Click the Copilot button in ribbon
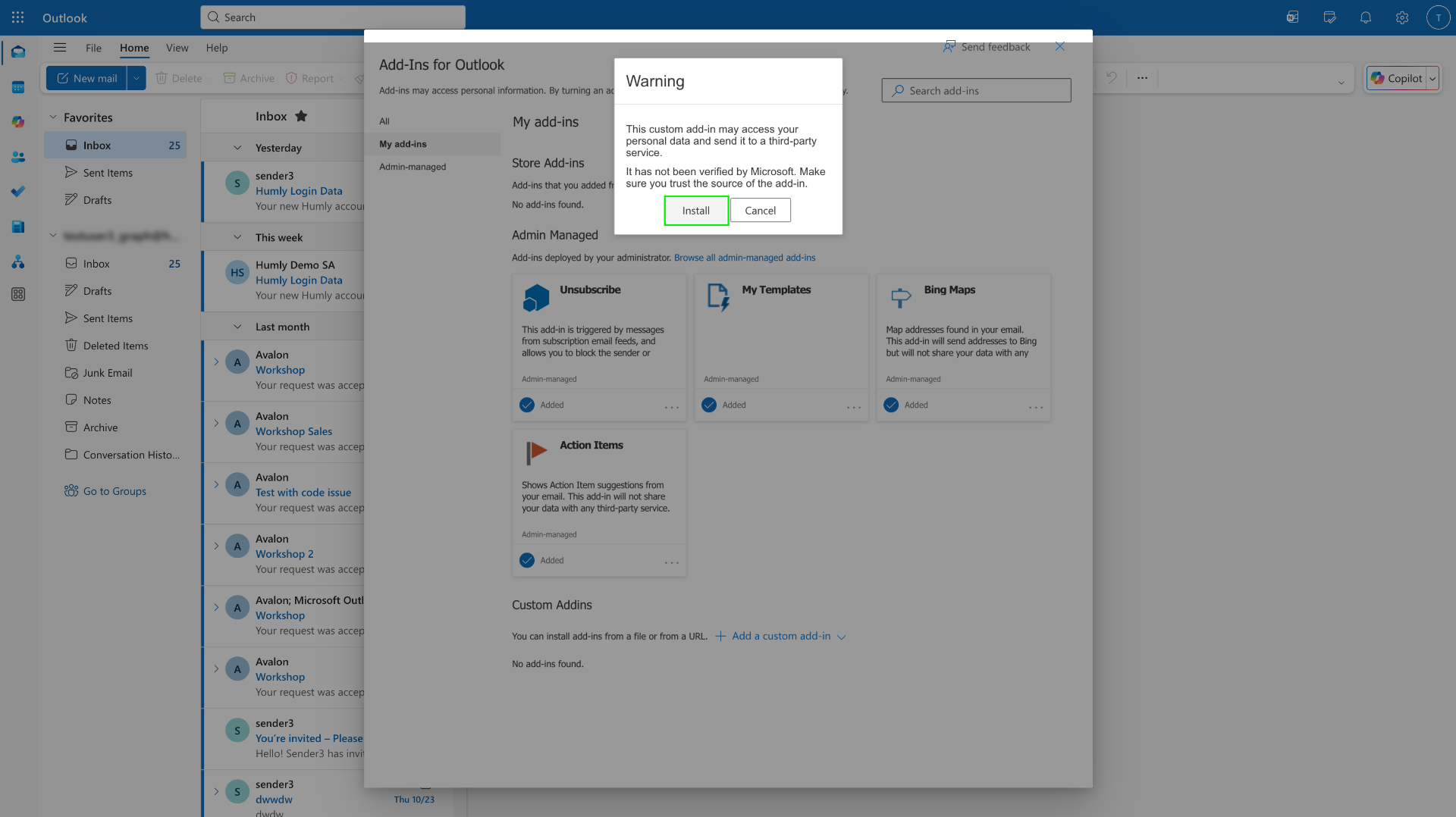Screen dimensions: 1456x817 tap(1397, 78)
